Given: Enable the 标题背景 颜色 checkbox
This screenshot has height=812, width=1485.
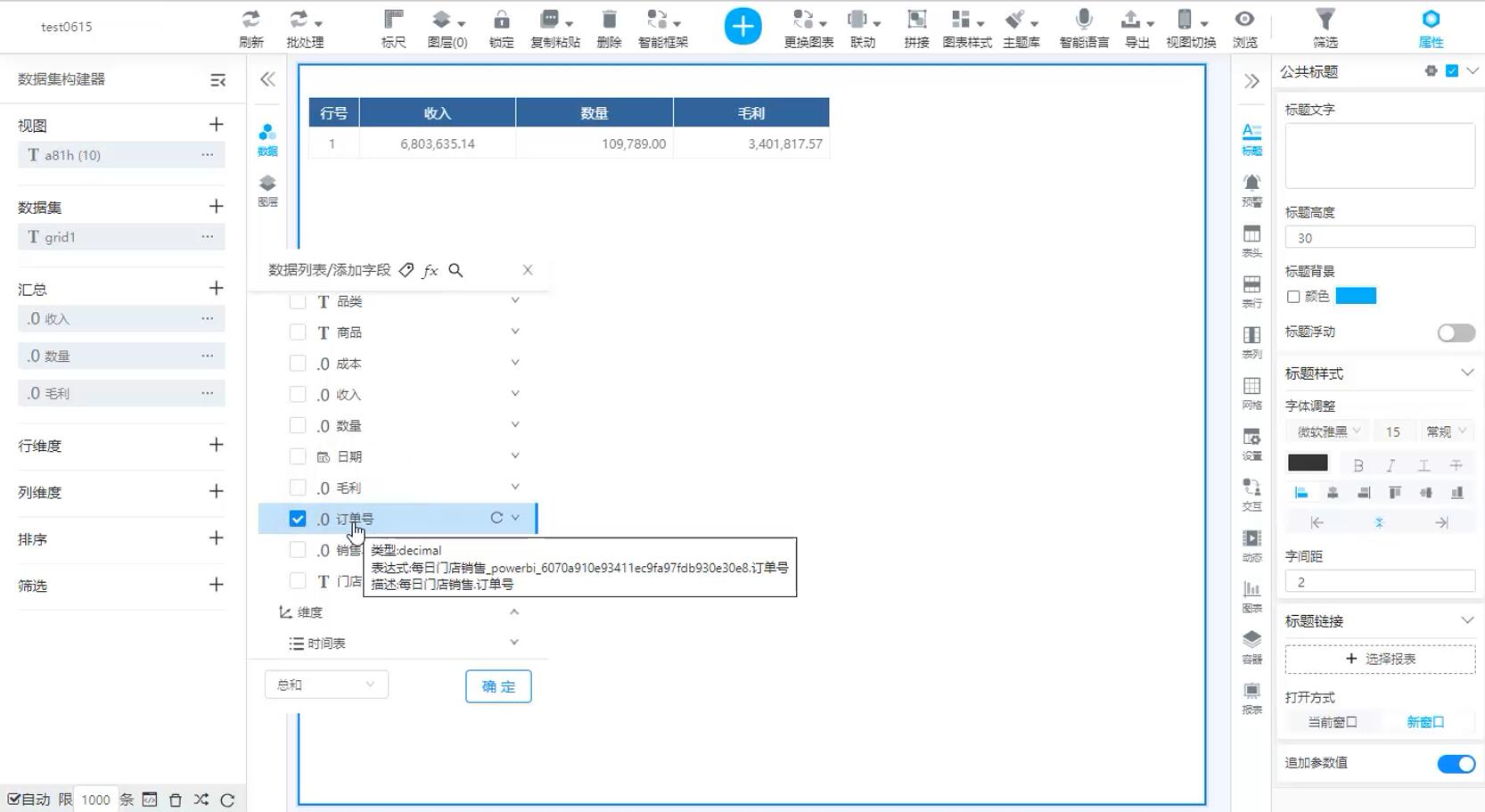Looking at the screenshot, I should [1293, 297].
